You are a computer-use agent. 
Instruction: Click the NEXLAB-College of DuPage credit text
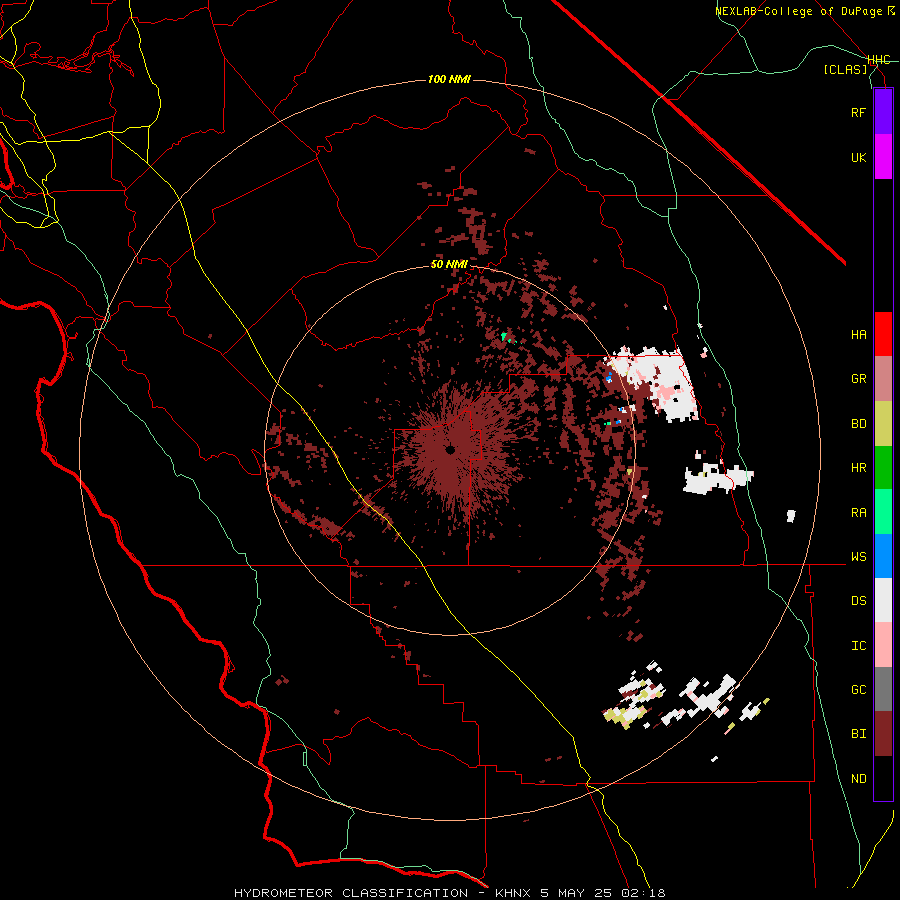click(798, 11)
